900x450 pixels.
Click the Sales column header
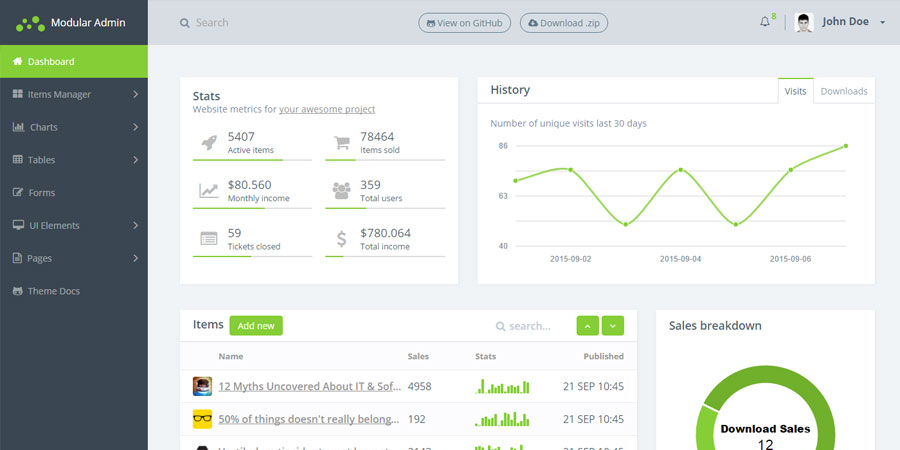point(418,356)
